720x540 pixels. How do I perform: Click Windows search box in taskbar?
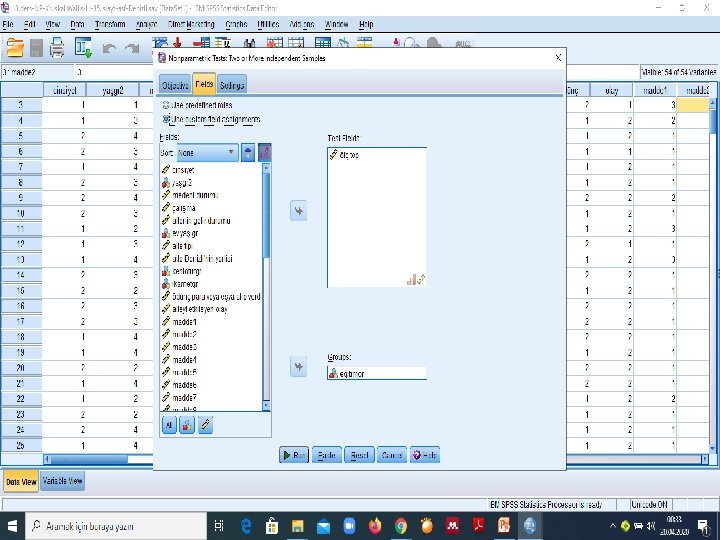coord(116,526)
